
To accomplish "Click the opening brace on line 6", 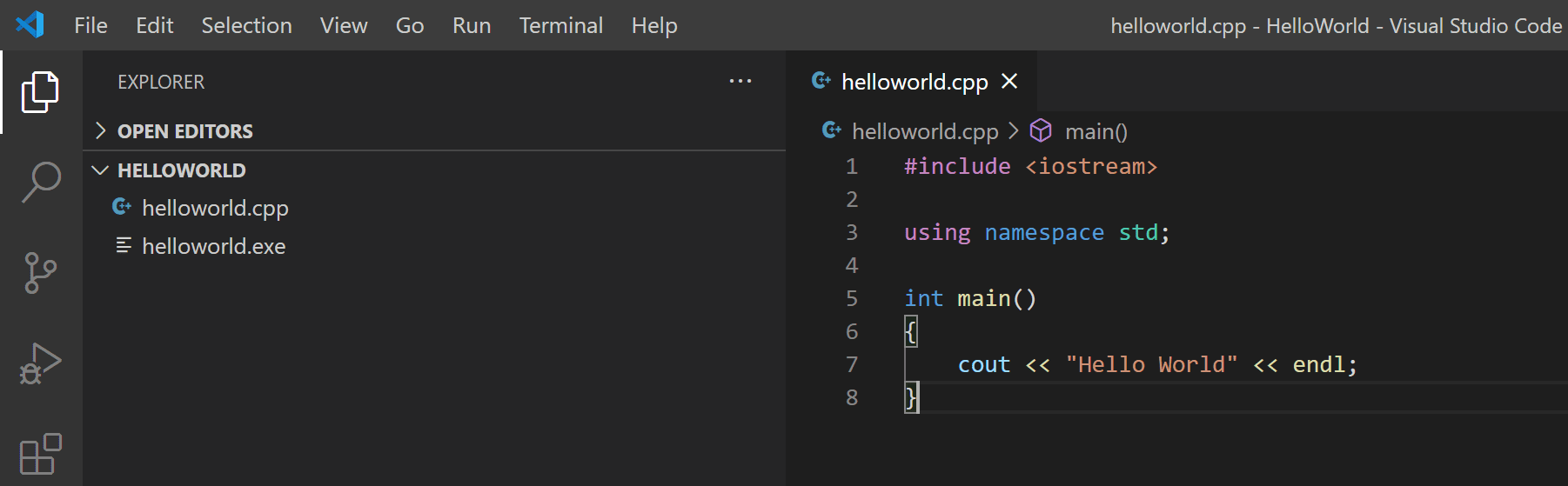I will pos(911,331).
